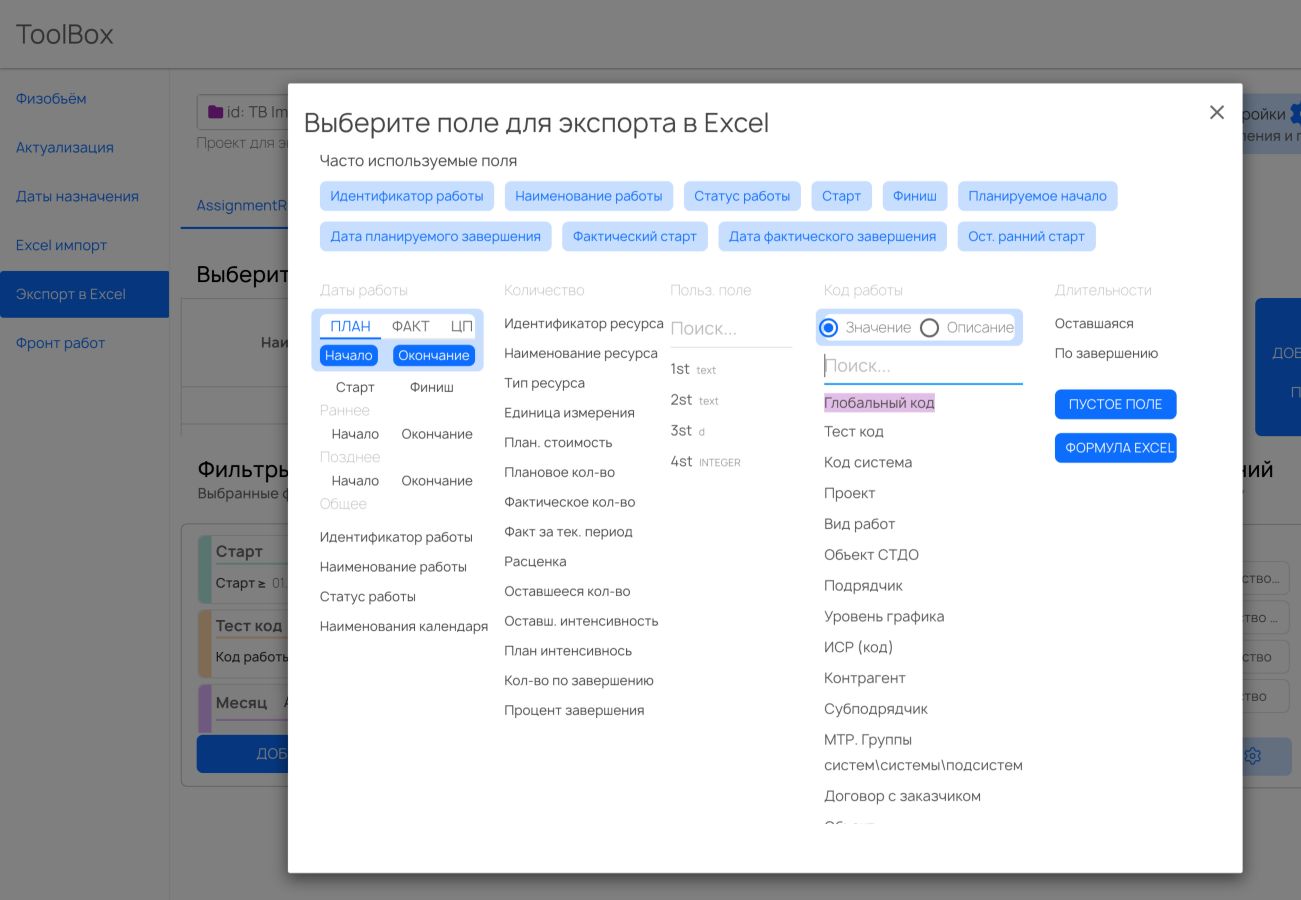Open Экспорт в Excel sidebar item
The image size is (1301, 900).
tap(84, 294)
